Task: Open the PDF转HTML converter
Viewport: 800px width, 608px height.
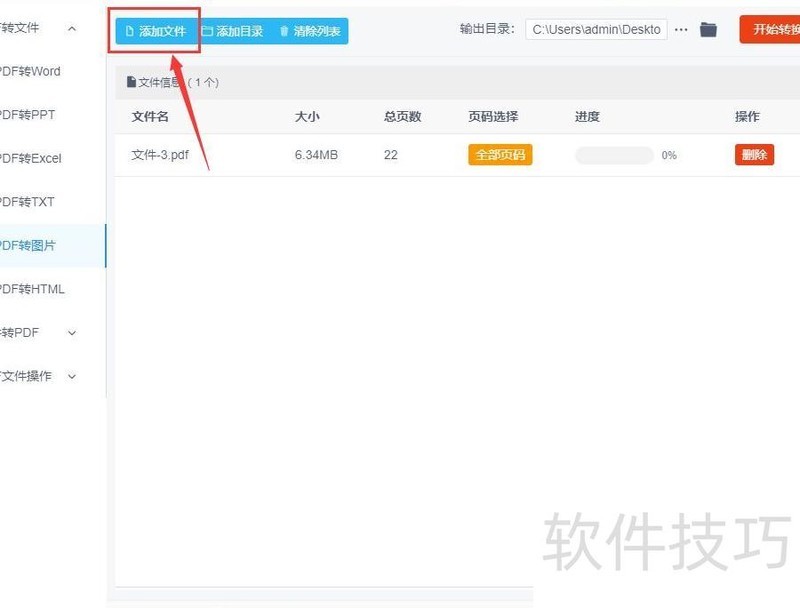Action: click(x=32, y=288)
